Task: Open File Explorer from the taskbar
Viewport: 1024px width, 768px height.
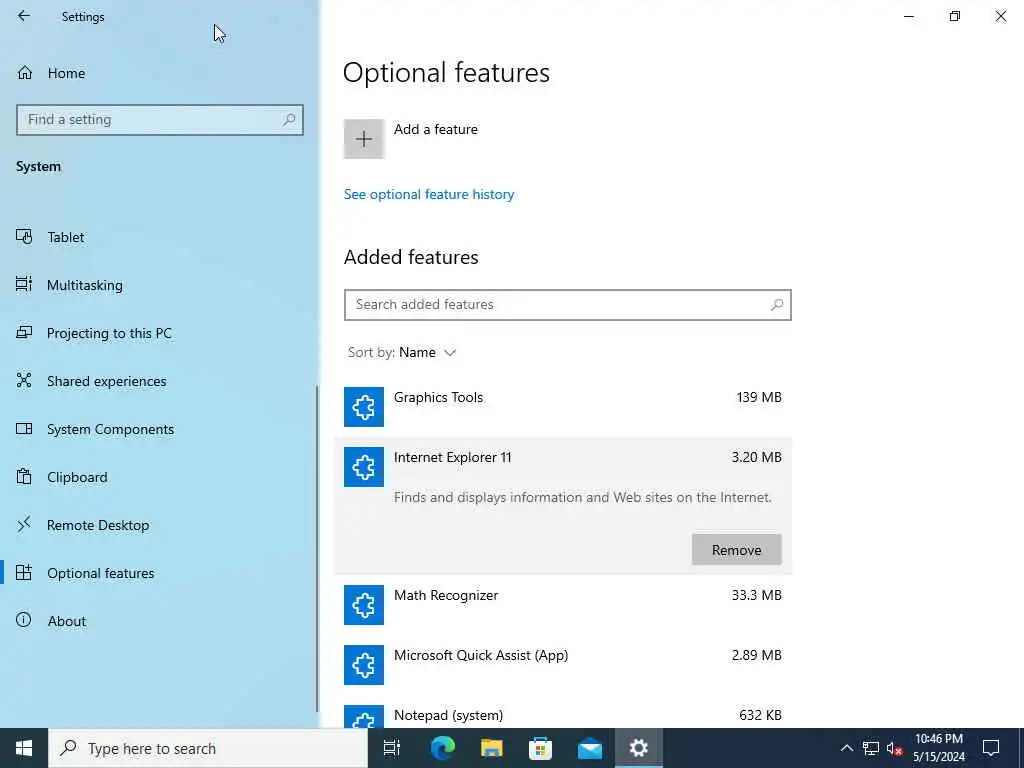Action: tap(491, 748)
